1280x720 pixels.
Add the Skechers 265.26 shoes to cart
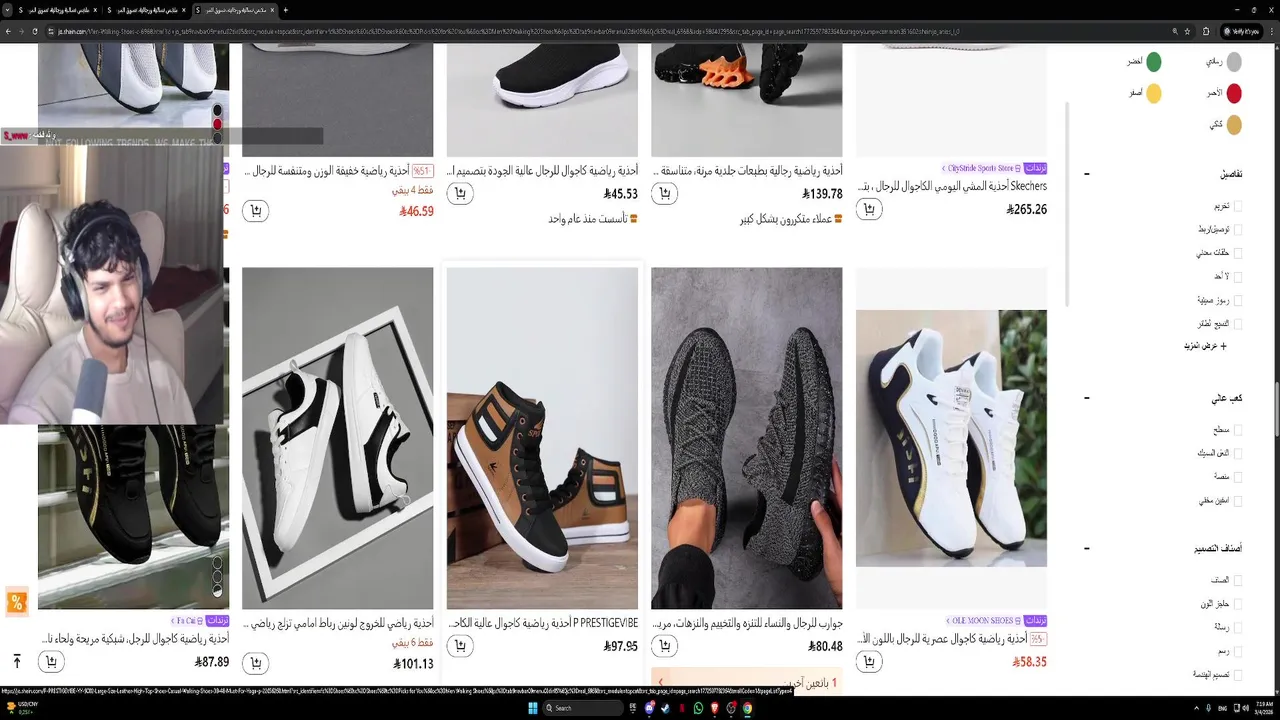pyautogui.click(x=869, y=209)
